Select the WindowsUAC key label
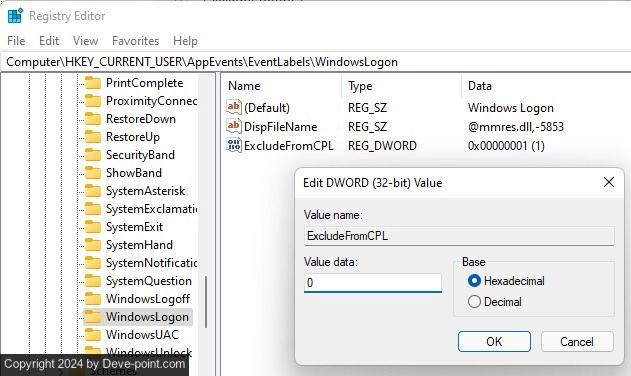This screenshot has width=631, height=376. tap(142, 335)
